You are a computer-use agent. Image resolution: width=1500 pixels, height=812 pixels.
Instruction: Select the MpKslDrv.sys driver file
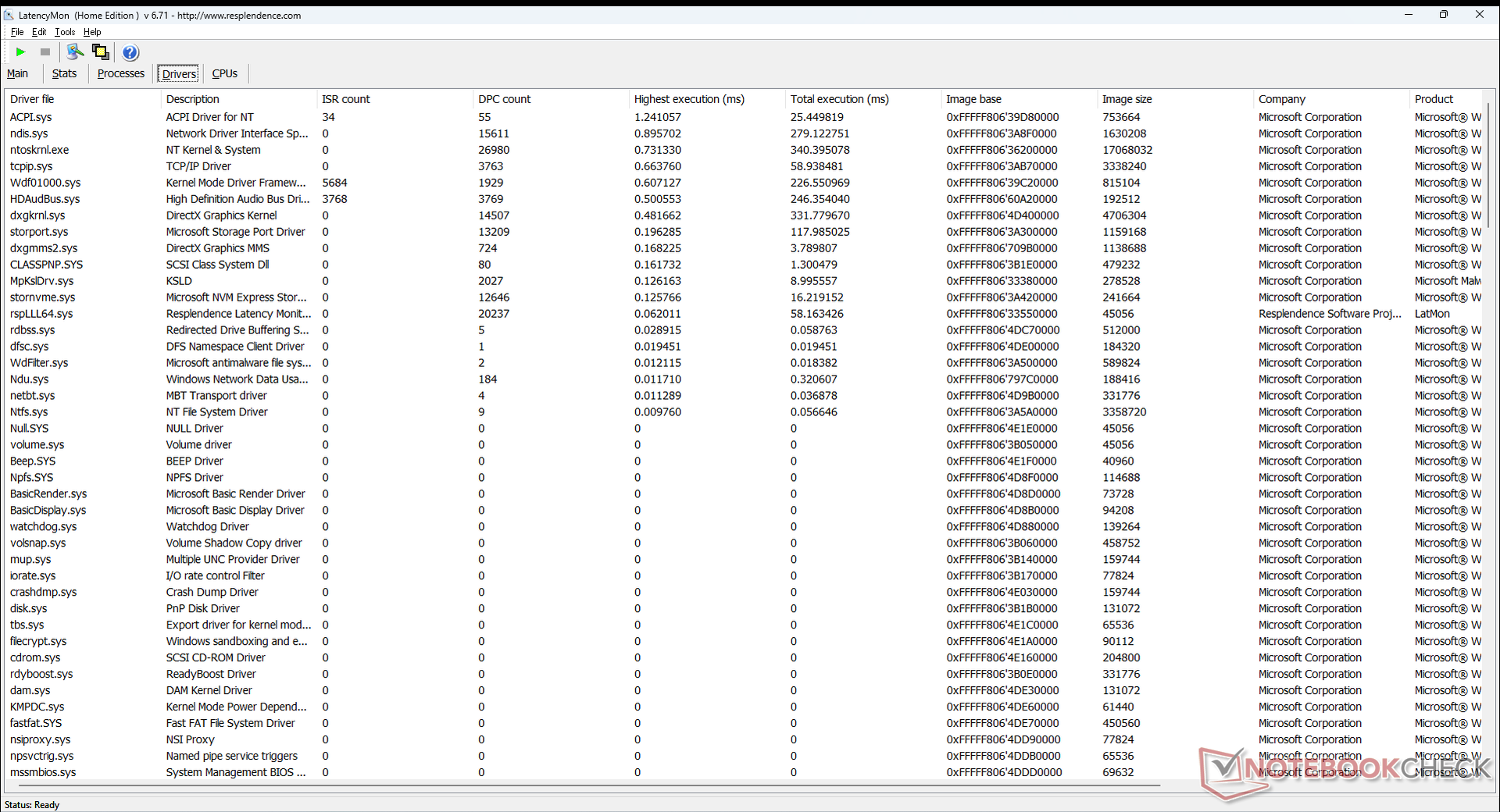(42, 281)
